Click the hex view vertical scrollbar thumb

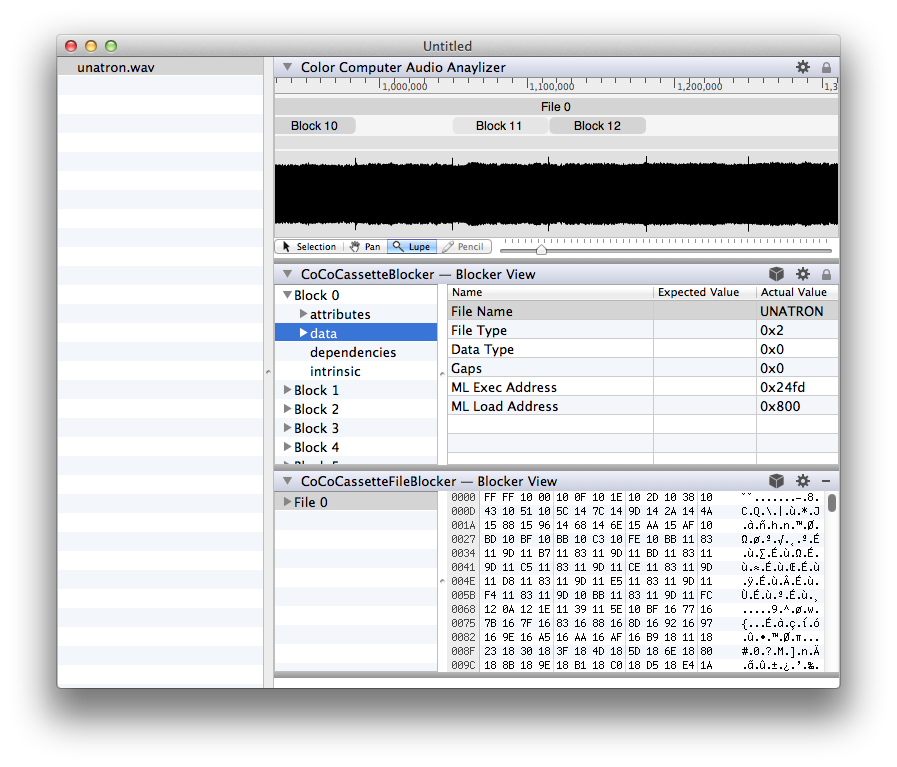coord(832,503)
